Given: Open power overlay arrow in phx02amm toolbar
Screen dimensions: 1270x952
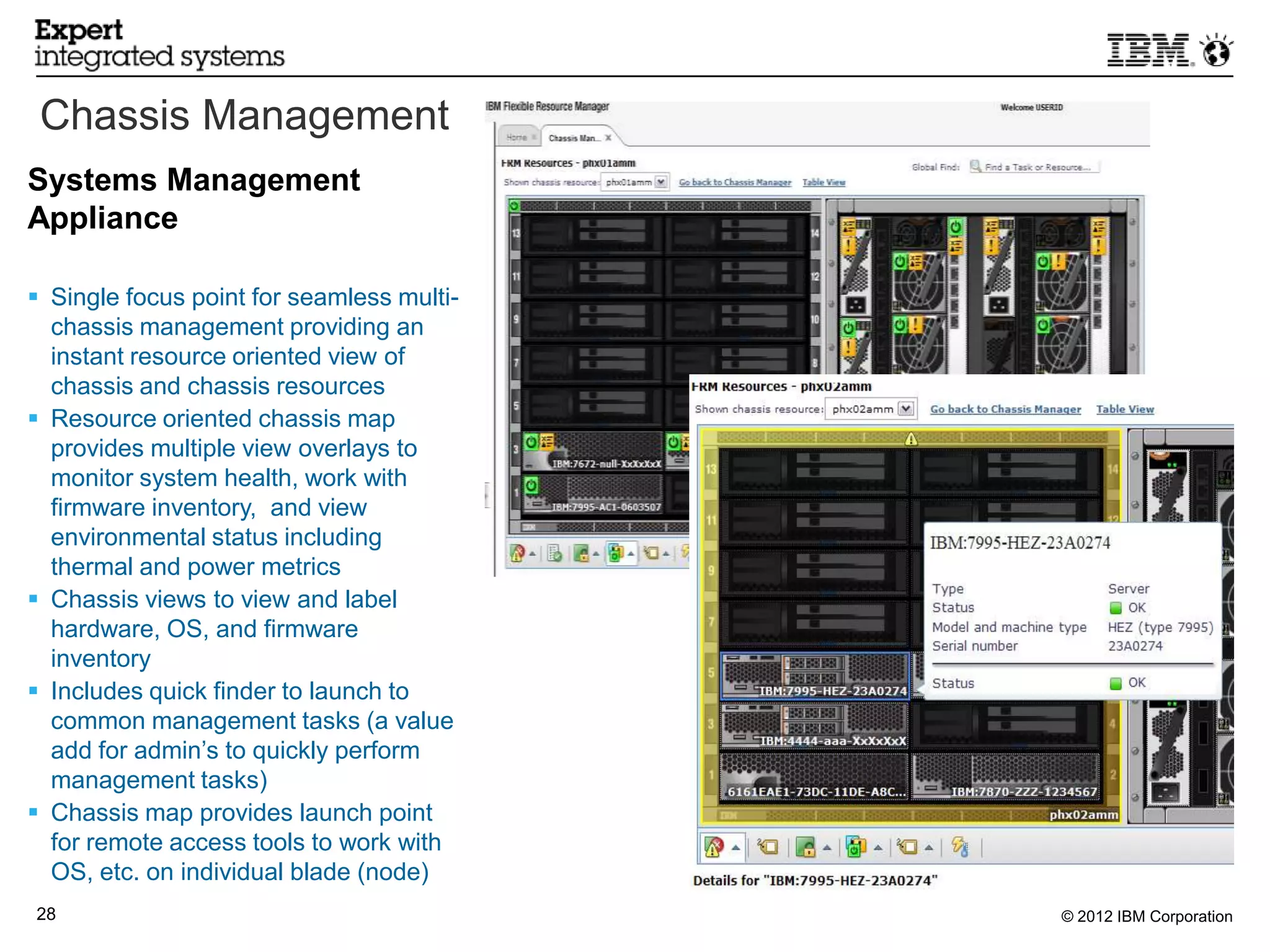Looking at the screenshot, I should click(x=878, y=847).
